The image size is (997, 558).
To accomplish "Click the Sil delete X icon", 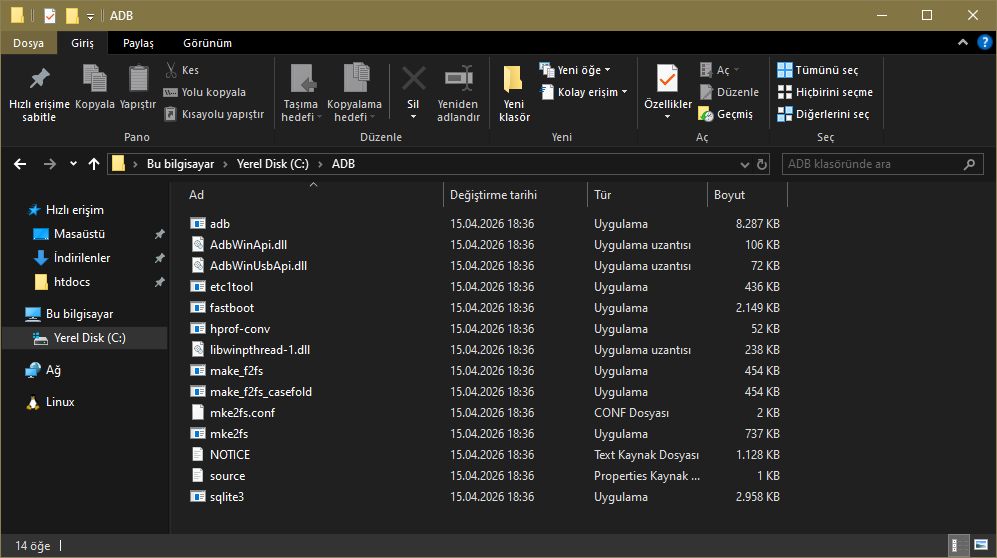I will [413, 79].
